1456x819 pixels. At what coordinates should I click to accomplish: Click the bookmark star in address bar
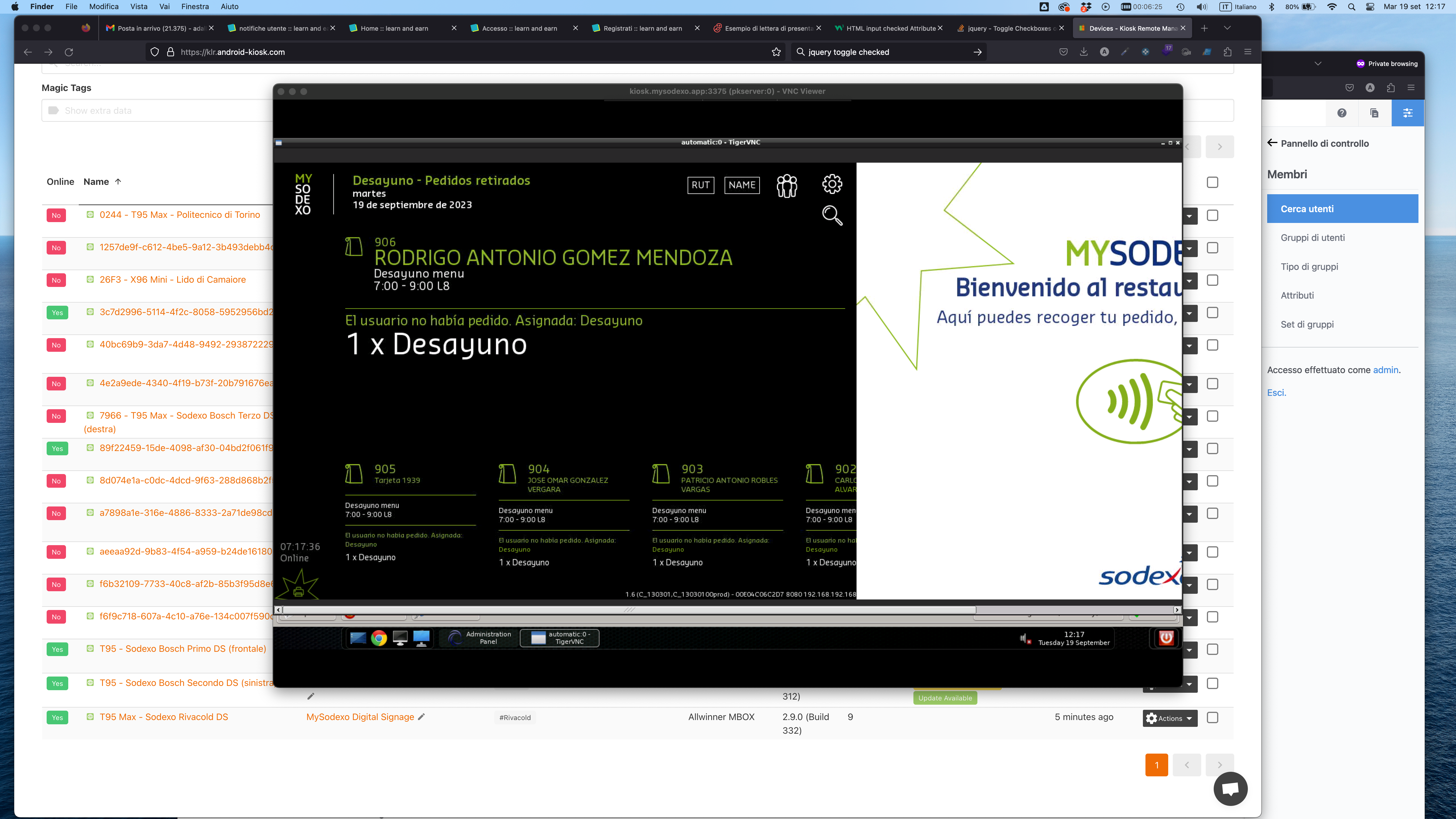[x=776, y=52]
